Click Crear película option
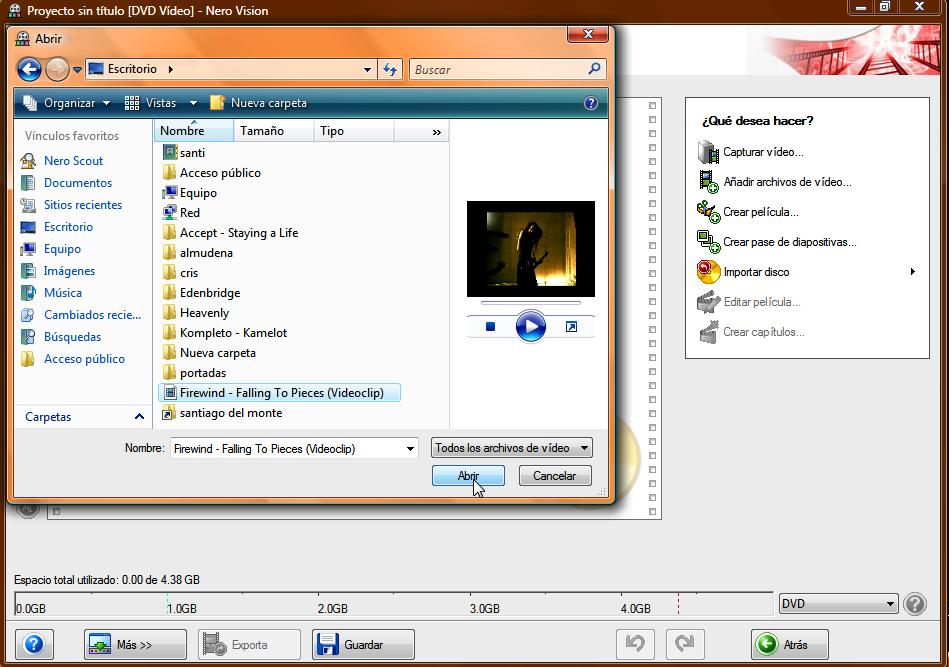 click(748, 212)
